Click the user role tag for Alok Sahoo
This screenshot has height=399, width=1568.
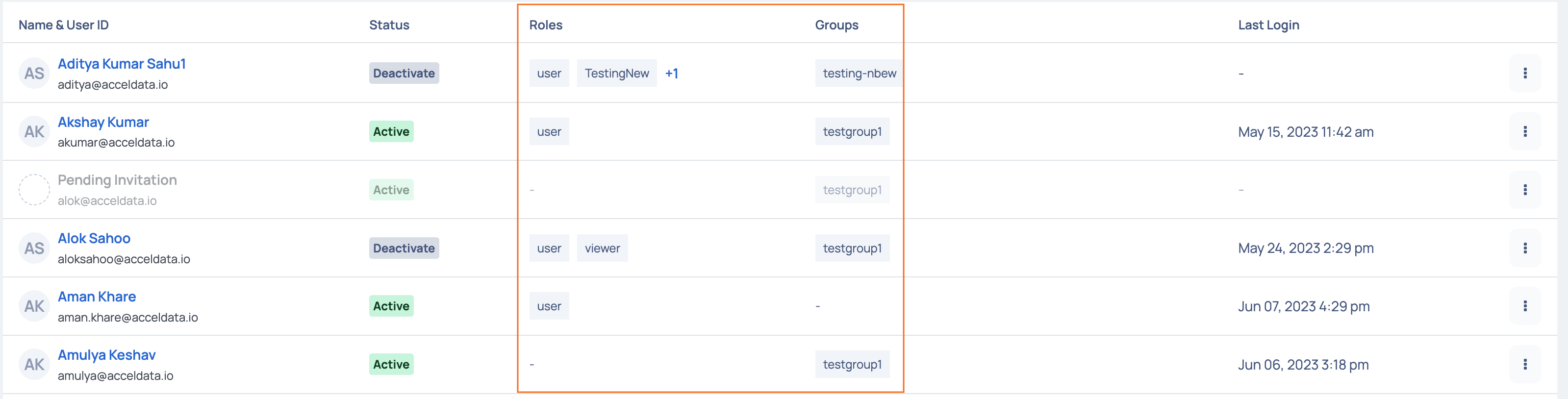(x=549, y=248)
